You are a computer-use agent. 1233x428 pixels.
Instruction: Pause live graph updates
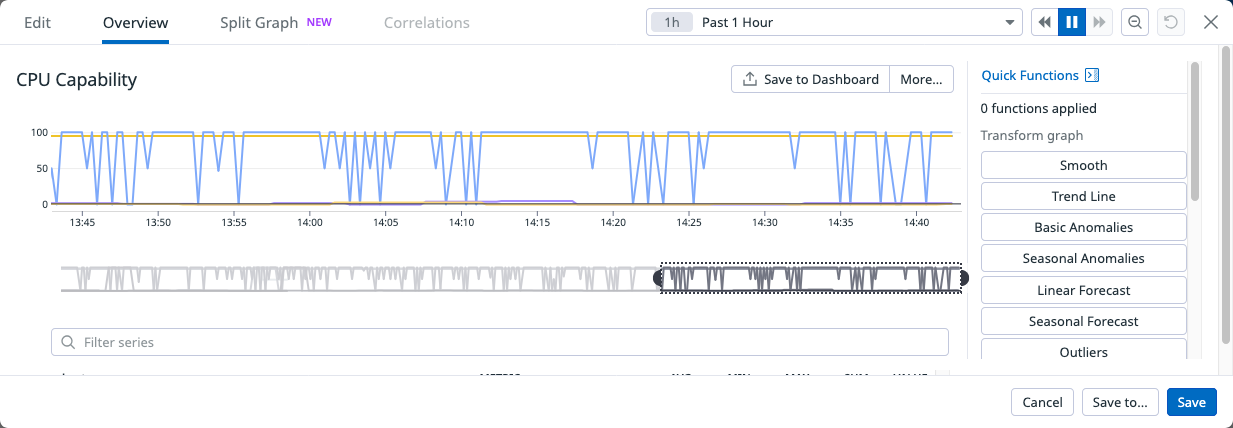(1072, 22)
